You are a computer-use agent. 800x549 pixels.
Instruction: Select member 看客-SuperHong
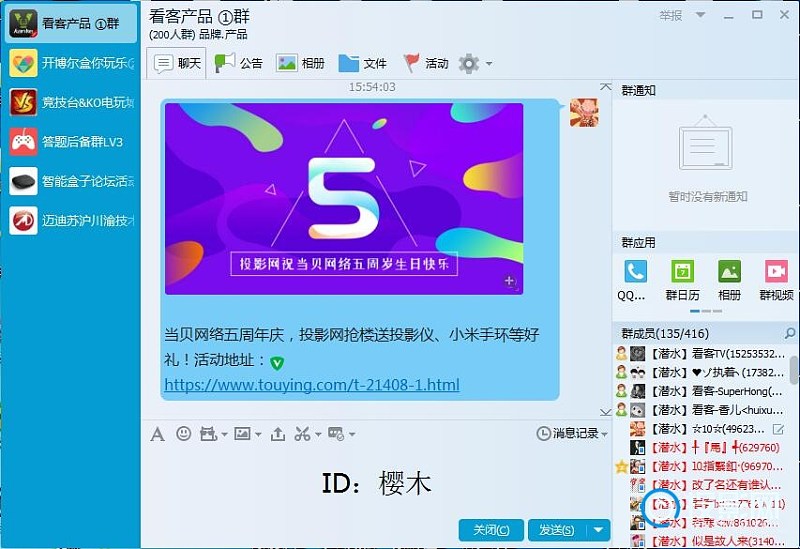point(701,391)
